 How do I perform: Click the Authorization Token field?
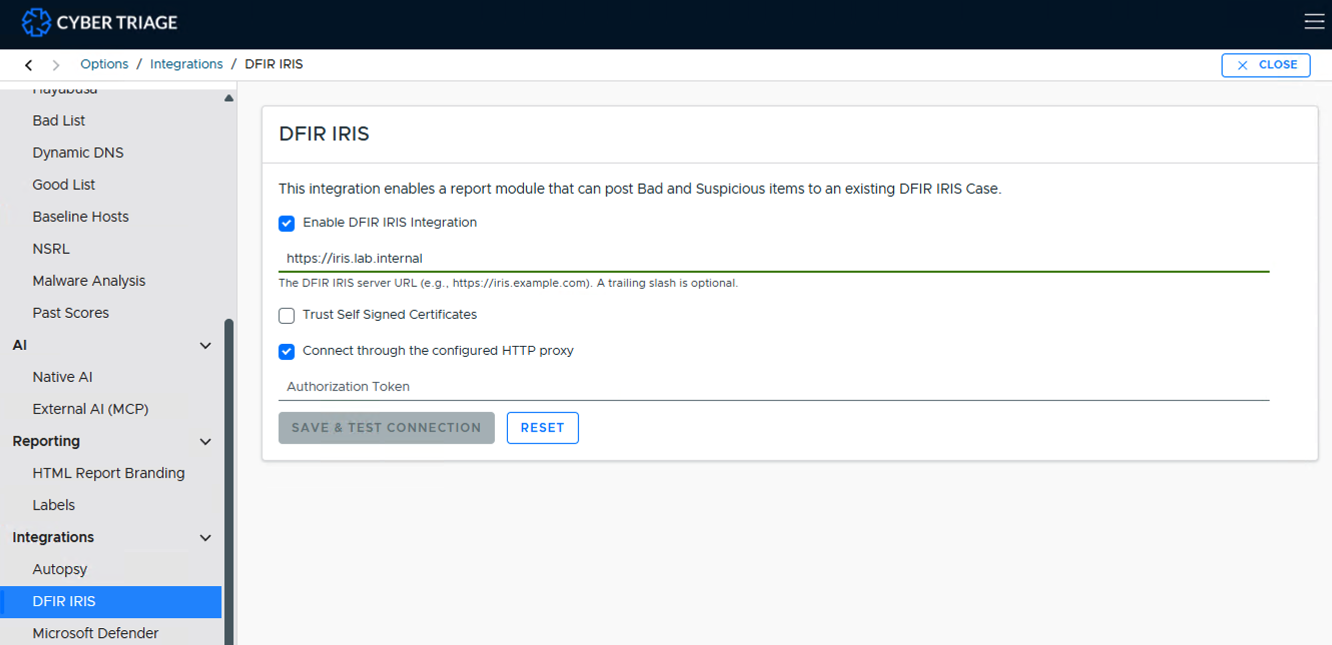774,386
